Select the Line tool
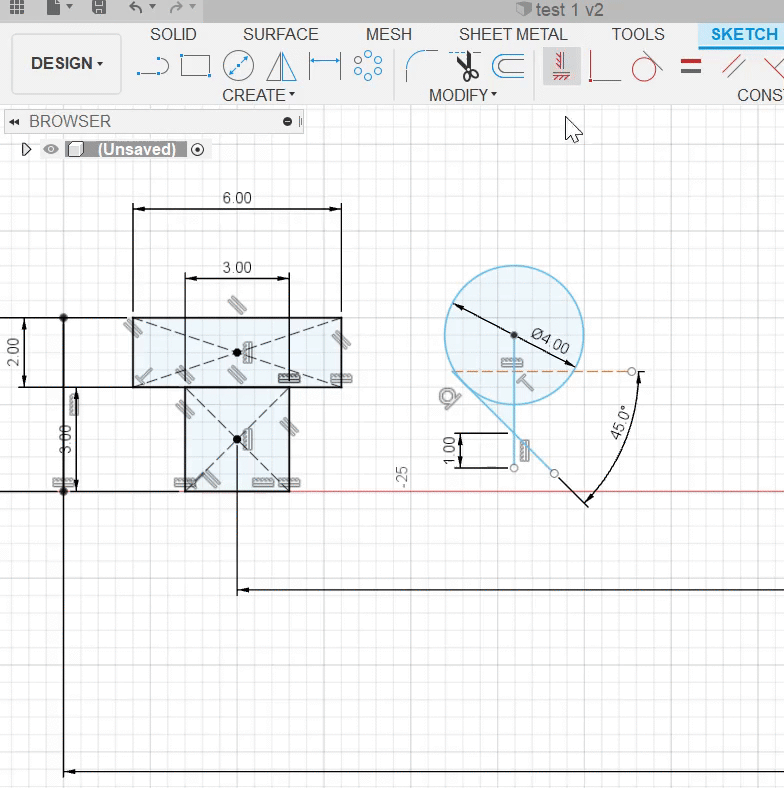The image size is (784, 788). (x=153, y=66)
